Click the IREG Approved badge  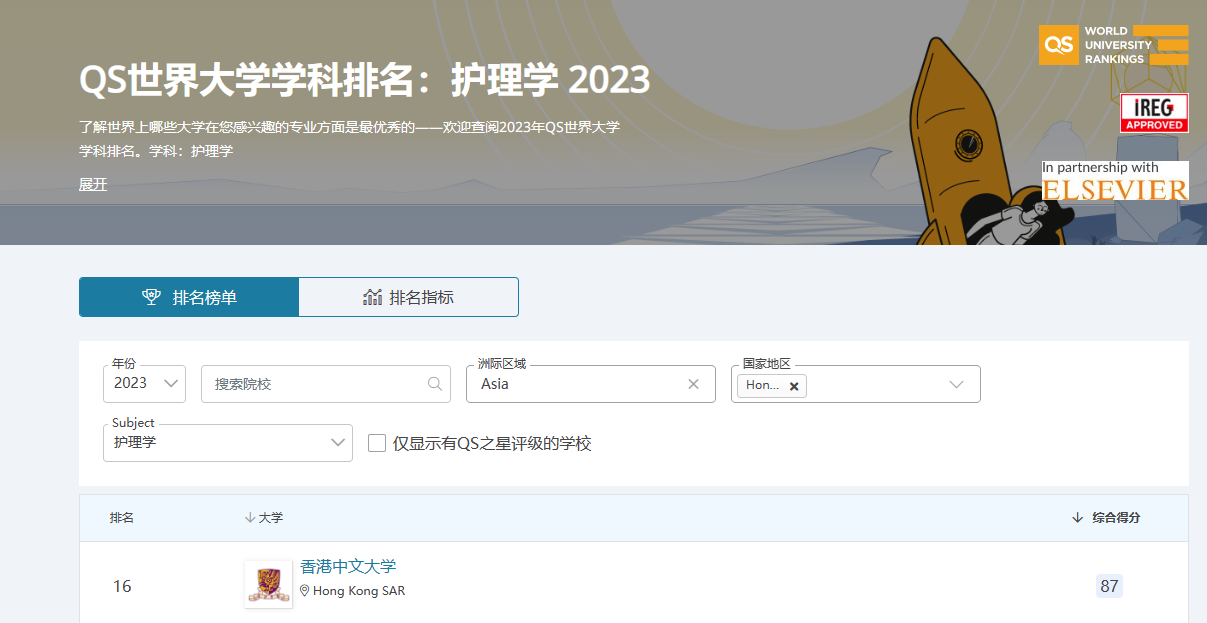coord(1154,113)
